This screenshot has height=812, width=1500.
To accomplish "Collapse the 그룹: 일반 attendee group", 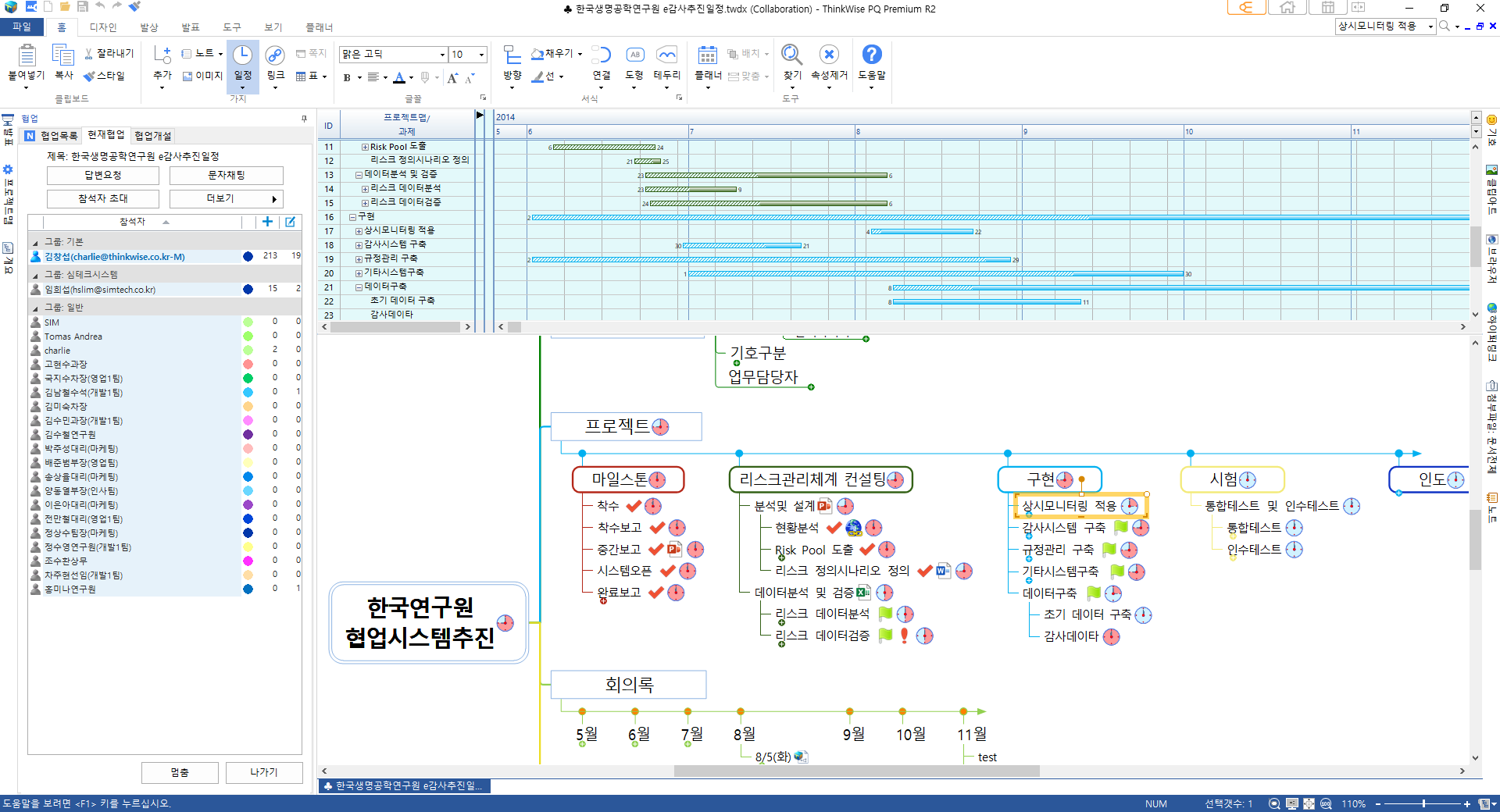I will (x=35, y=308).
